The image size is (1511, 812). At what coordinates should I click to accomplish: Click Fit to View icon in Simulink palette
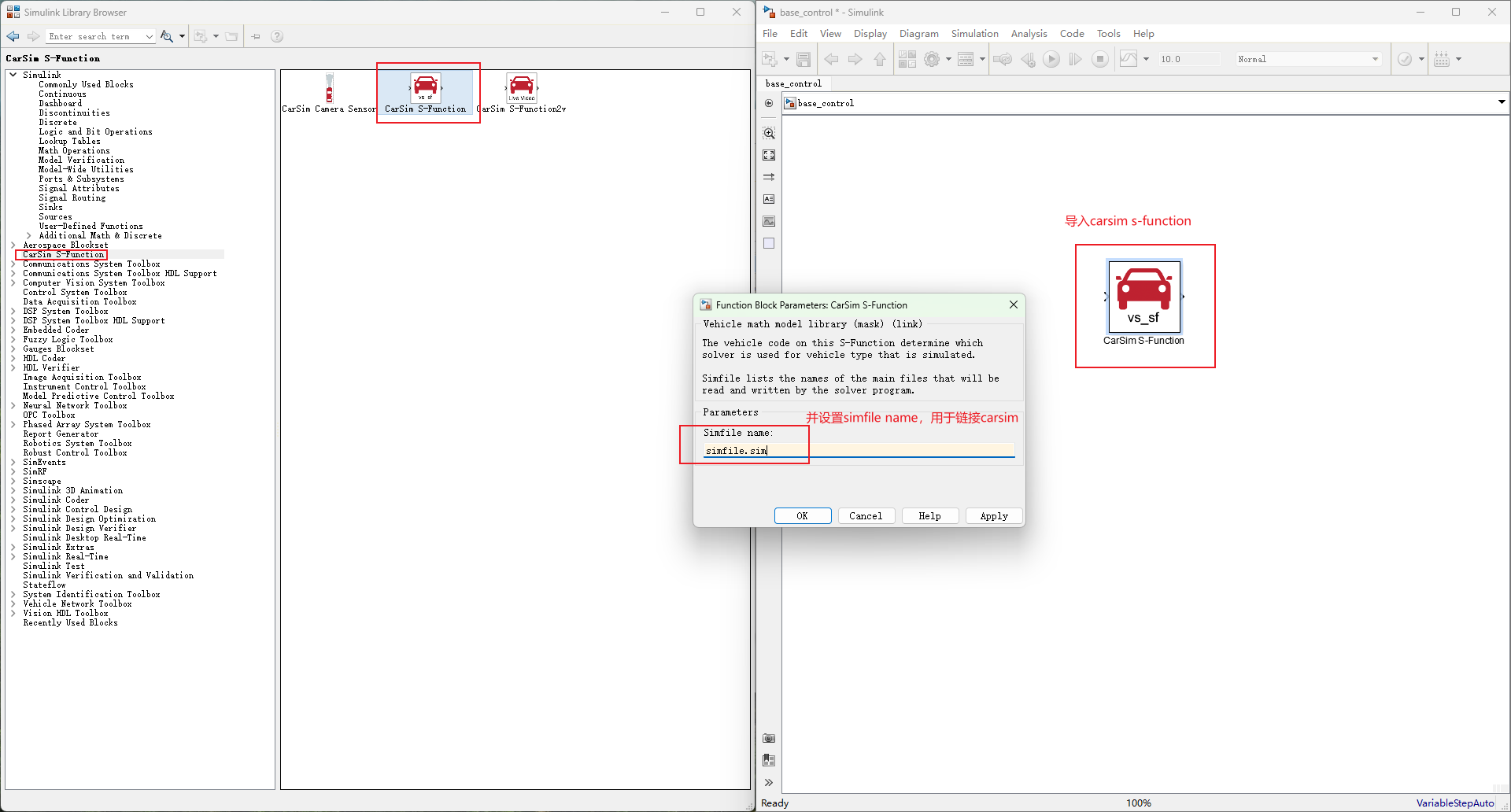click(x=769, y=155)
